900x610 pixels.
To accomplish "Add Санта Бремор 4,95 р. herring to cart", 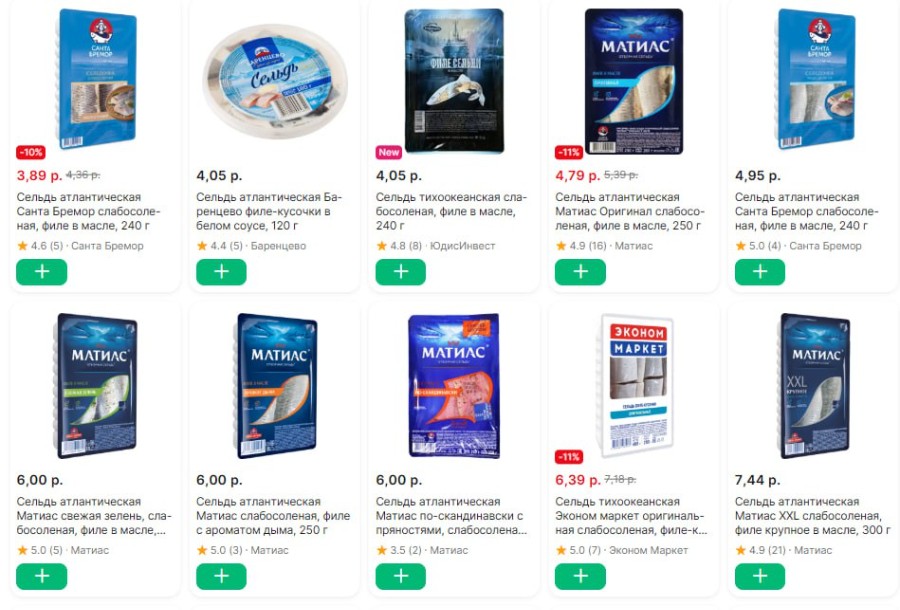I will point(759,272).
